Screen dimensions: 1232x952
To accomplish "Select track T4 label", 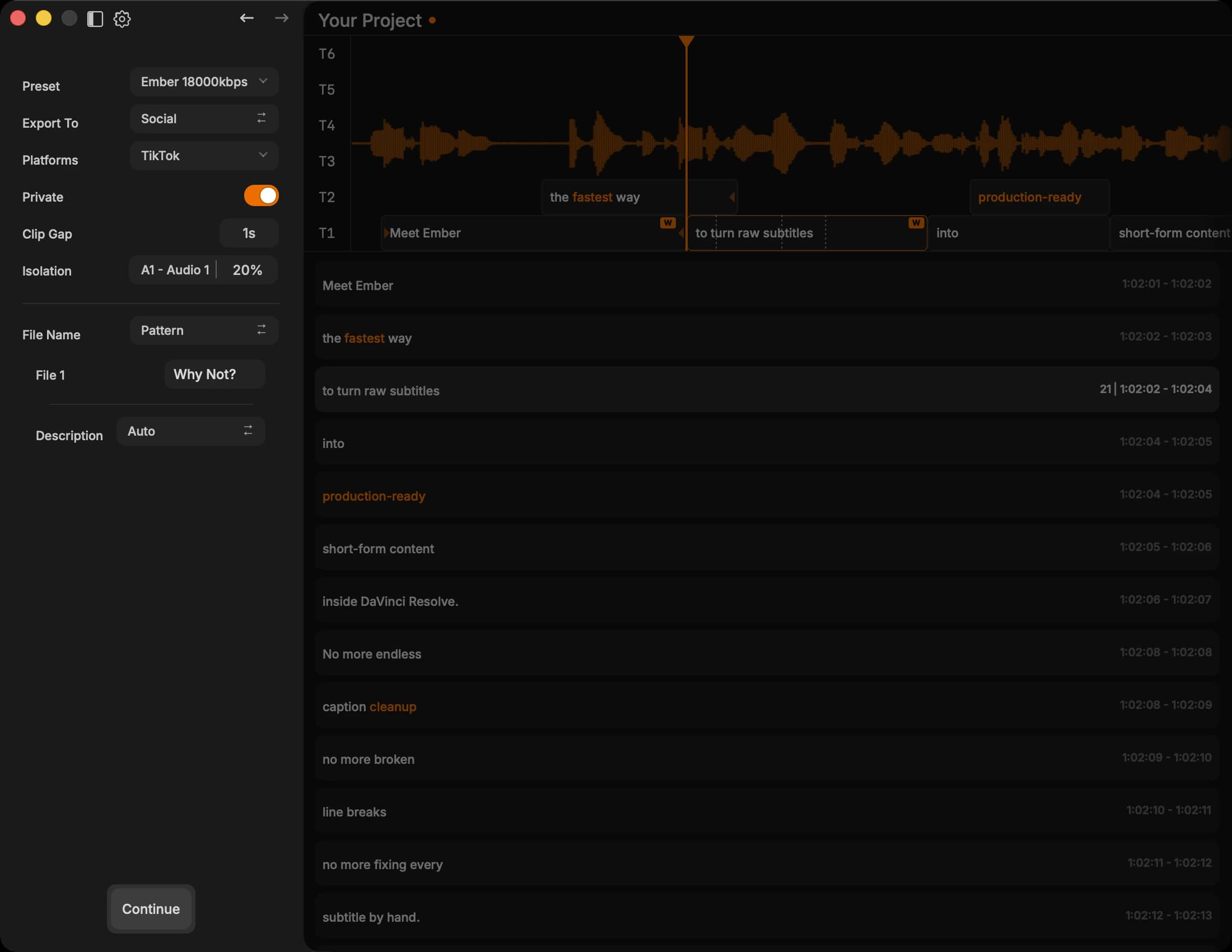I will click(x=326, y=125).
